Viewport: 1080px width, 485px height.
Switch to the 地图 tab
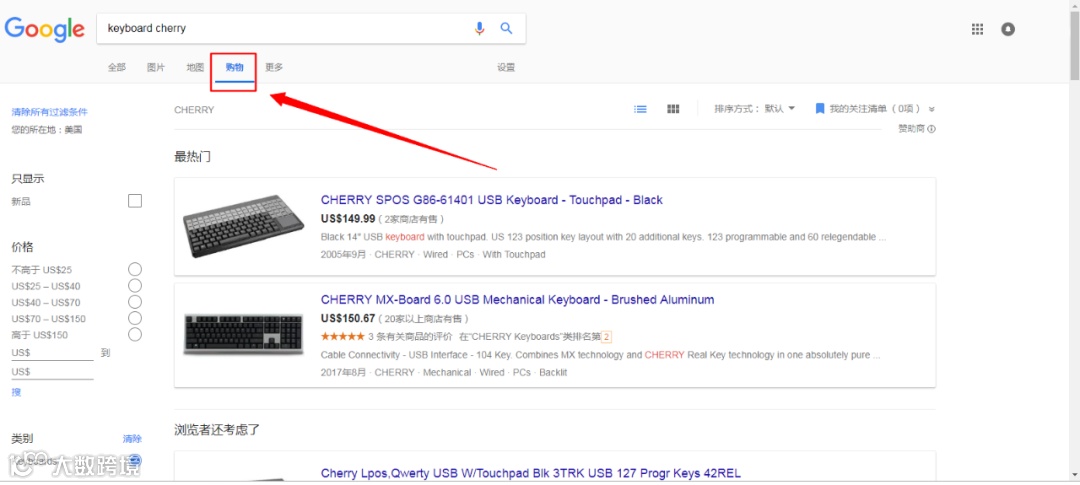click(x=195, y=68)
